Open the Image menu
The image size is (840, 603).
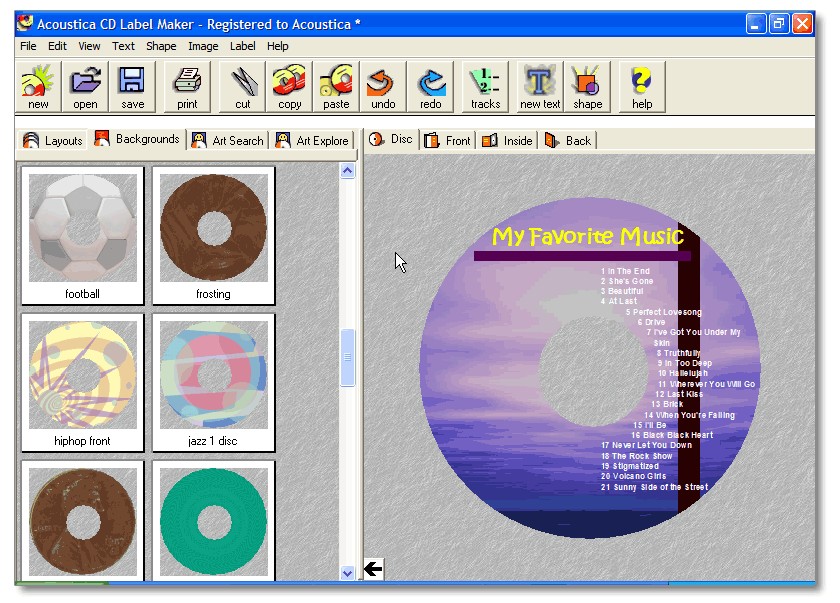coord(203,46)
